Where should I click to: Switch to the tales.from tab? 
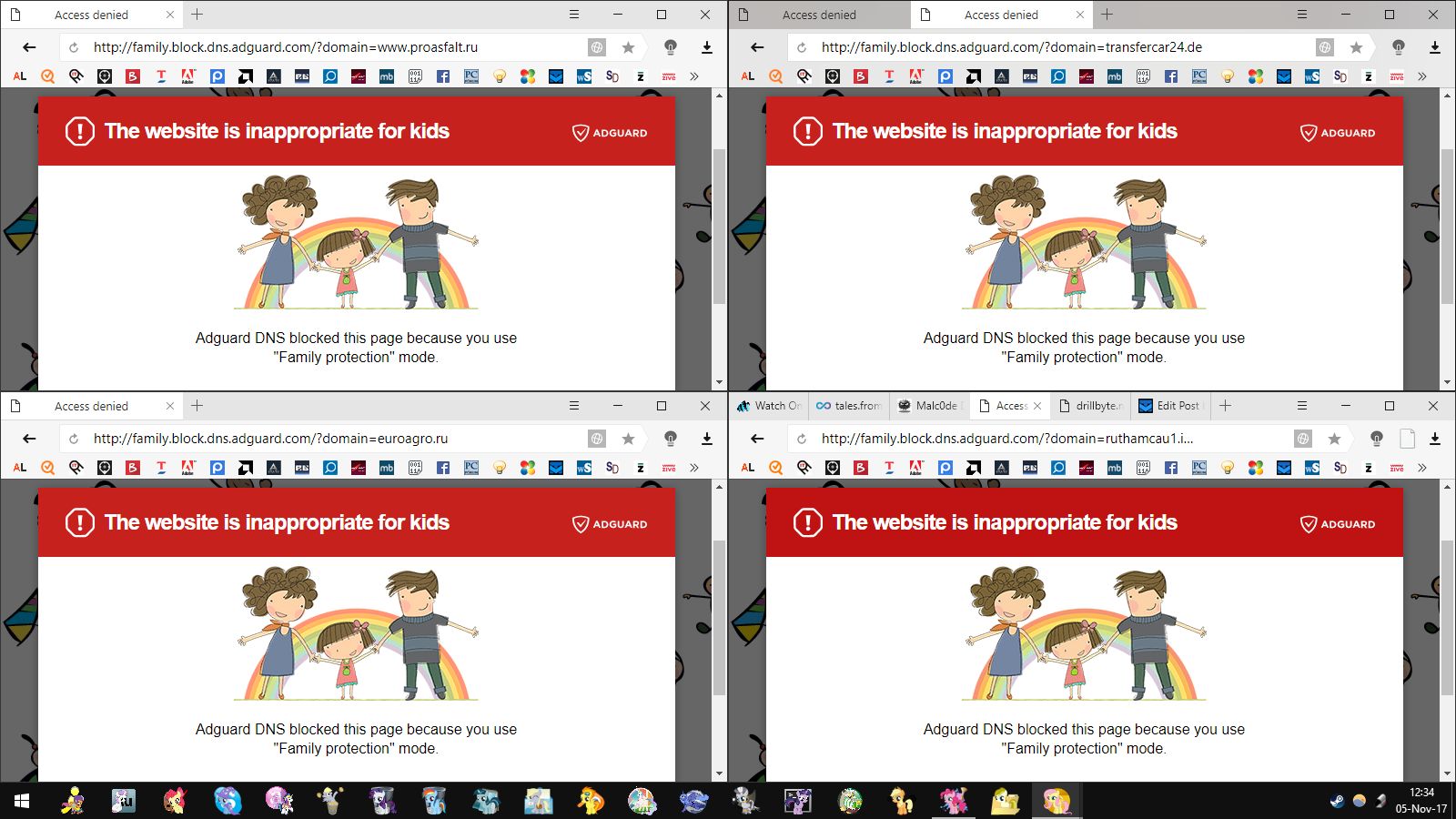(x=848, y=406)
